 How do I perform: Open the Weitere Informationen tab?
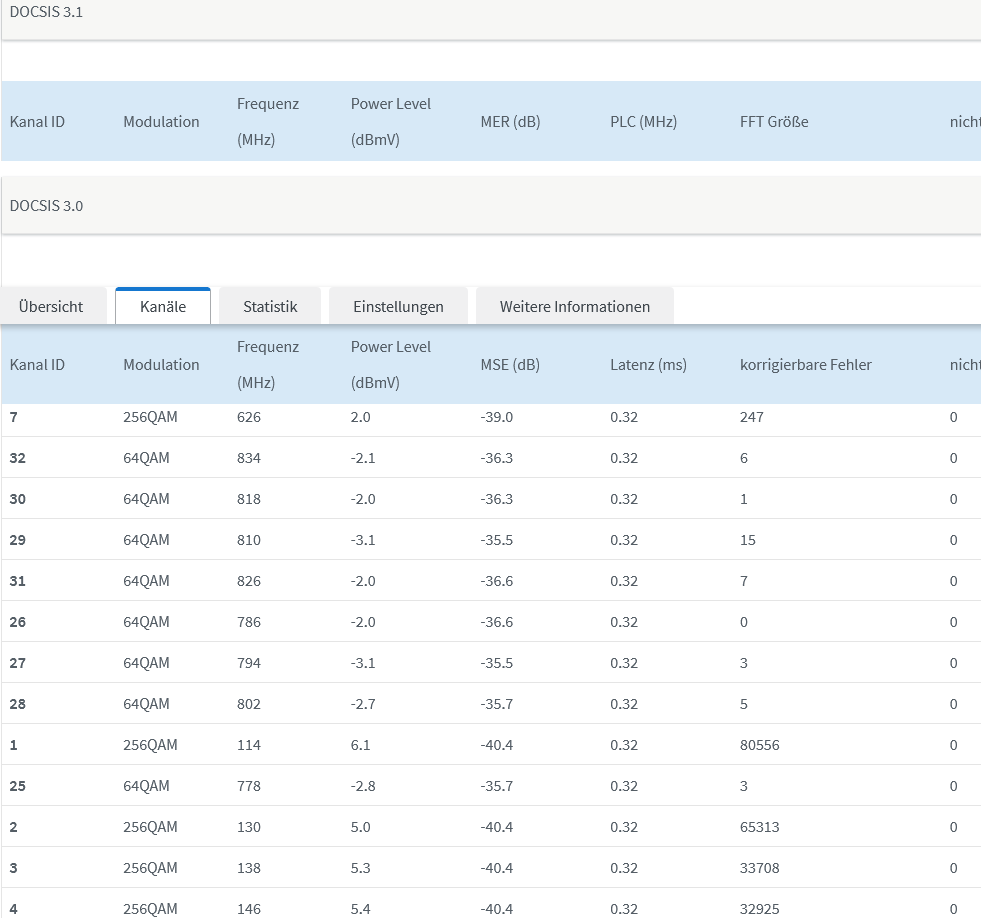575,307
